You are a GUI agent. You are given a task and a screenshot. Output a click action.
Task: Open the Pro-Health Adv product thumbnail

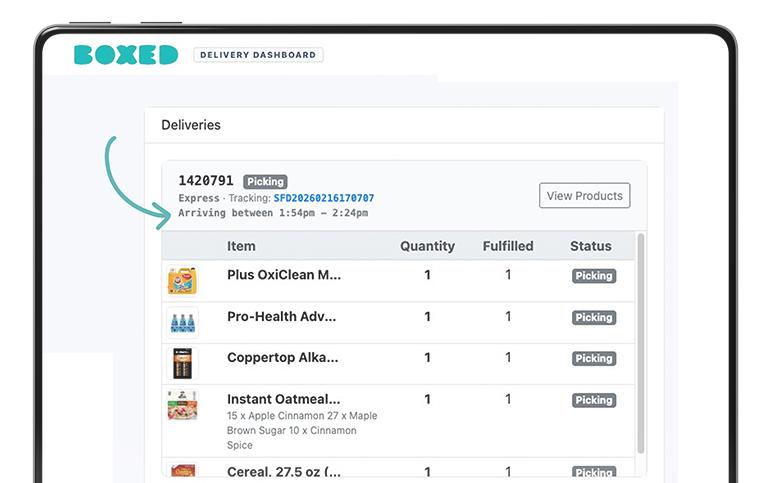[182, 323]
